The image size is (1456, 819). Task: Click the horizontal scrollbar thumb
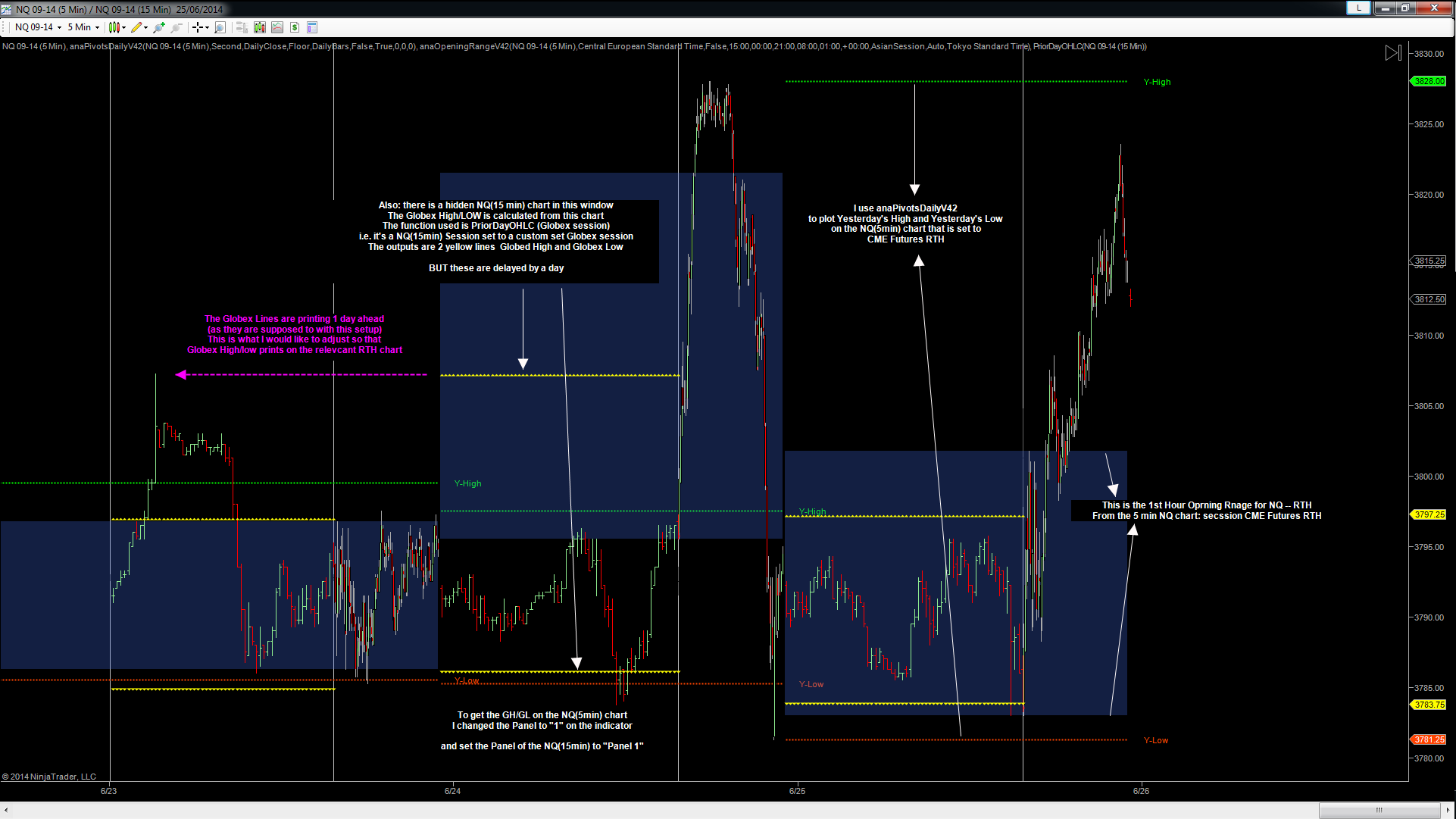coord(1379,810)
